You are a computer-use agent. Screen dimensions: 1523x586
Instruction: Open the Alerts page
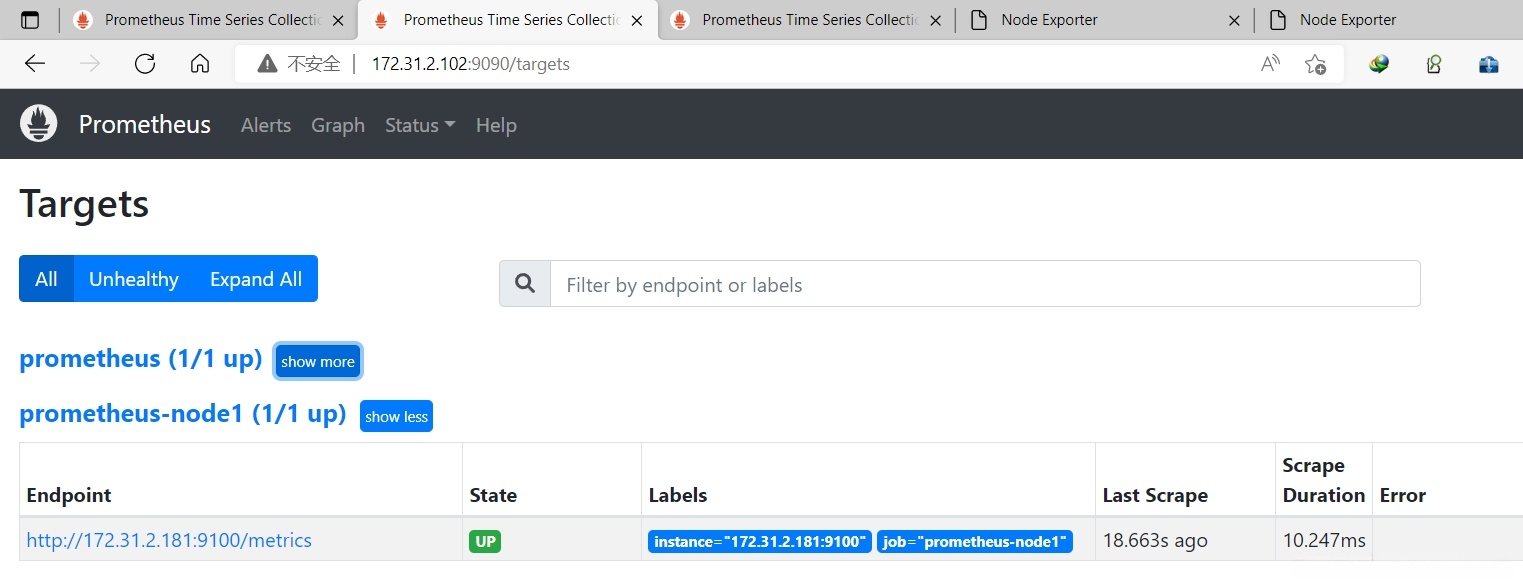click(266, 125)
